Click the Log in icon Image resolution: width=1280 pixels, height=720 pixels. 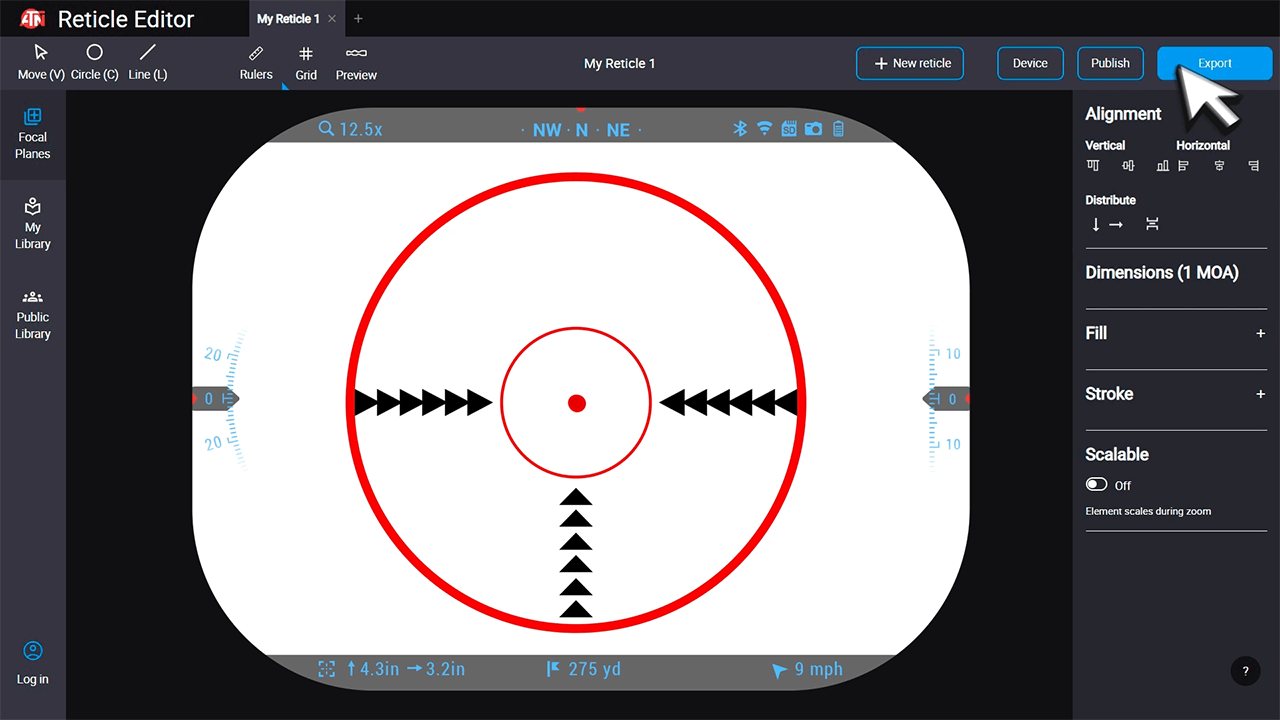pos(32,651)
